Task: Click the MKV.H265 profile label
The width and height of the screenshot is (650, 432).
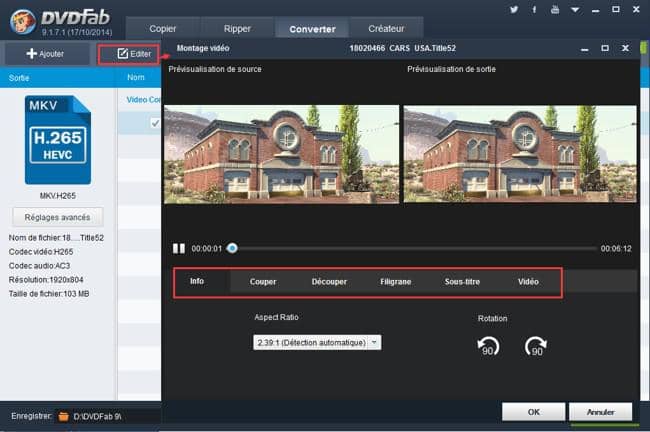Action: pyautogui.click(x=58, y=196)
